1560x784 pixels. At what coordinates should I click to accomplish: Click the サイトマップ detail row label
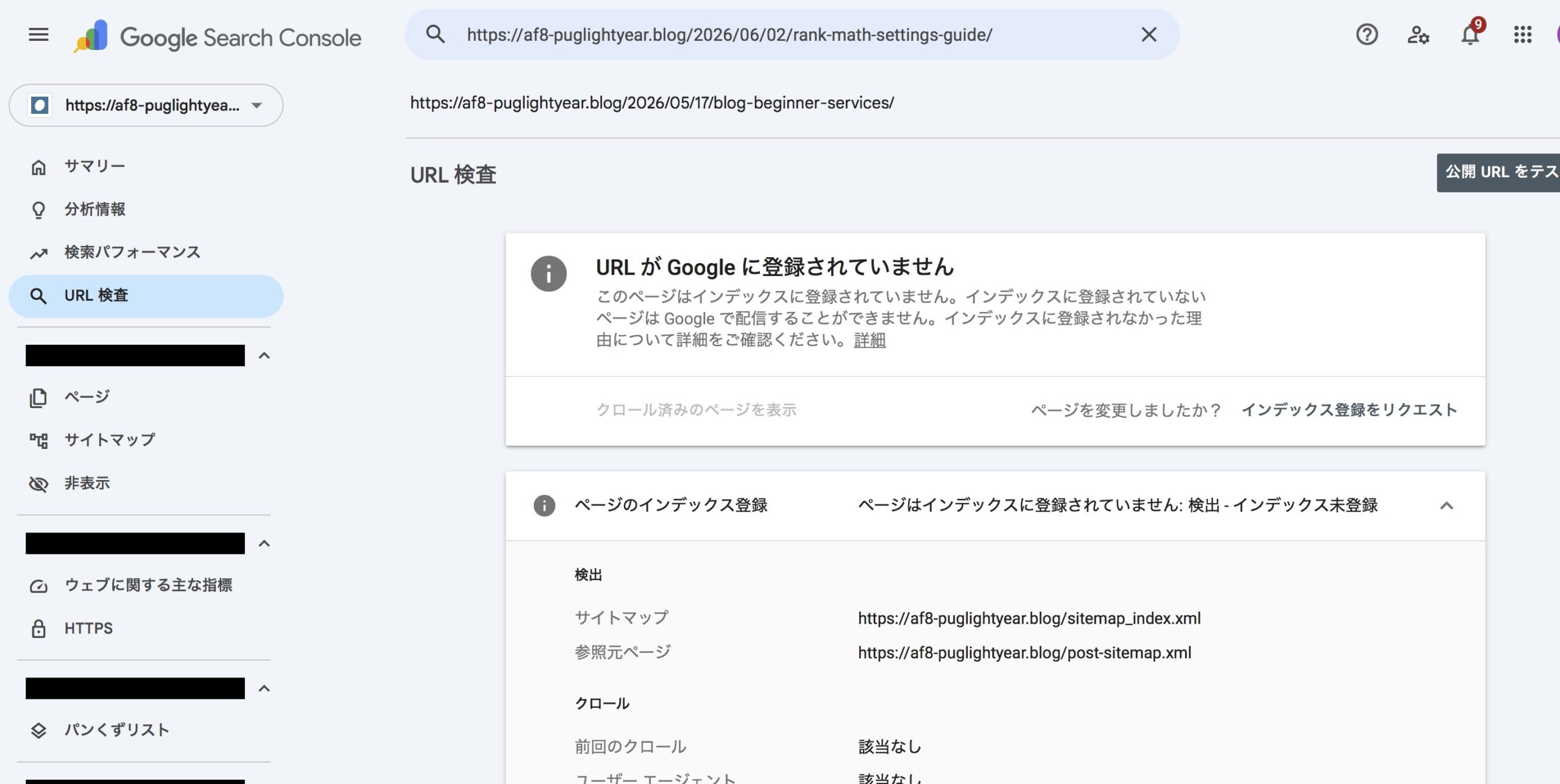pyautogui.click(x=622, y=618)
